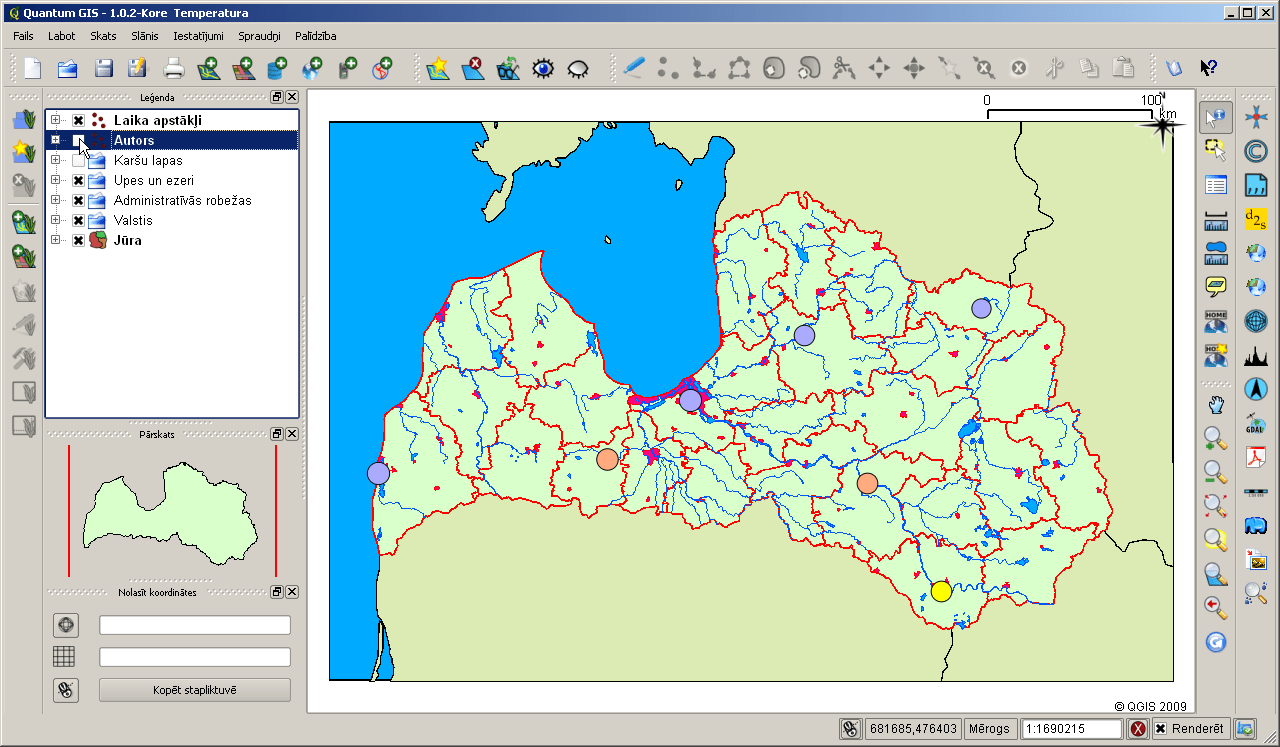The image size is (1280, 747).
Task: Toggle editing with the blue pencil icon
Action: pyautogui.click(x=633, y=68)
